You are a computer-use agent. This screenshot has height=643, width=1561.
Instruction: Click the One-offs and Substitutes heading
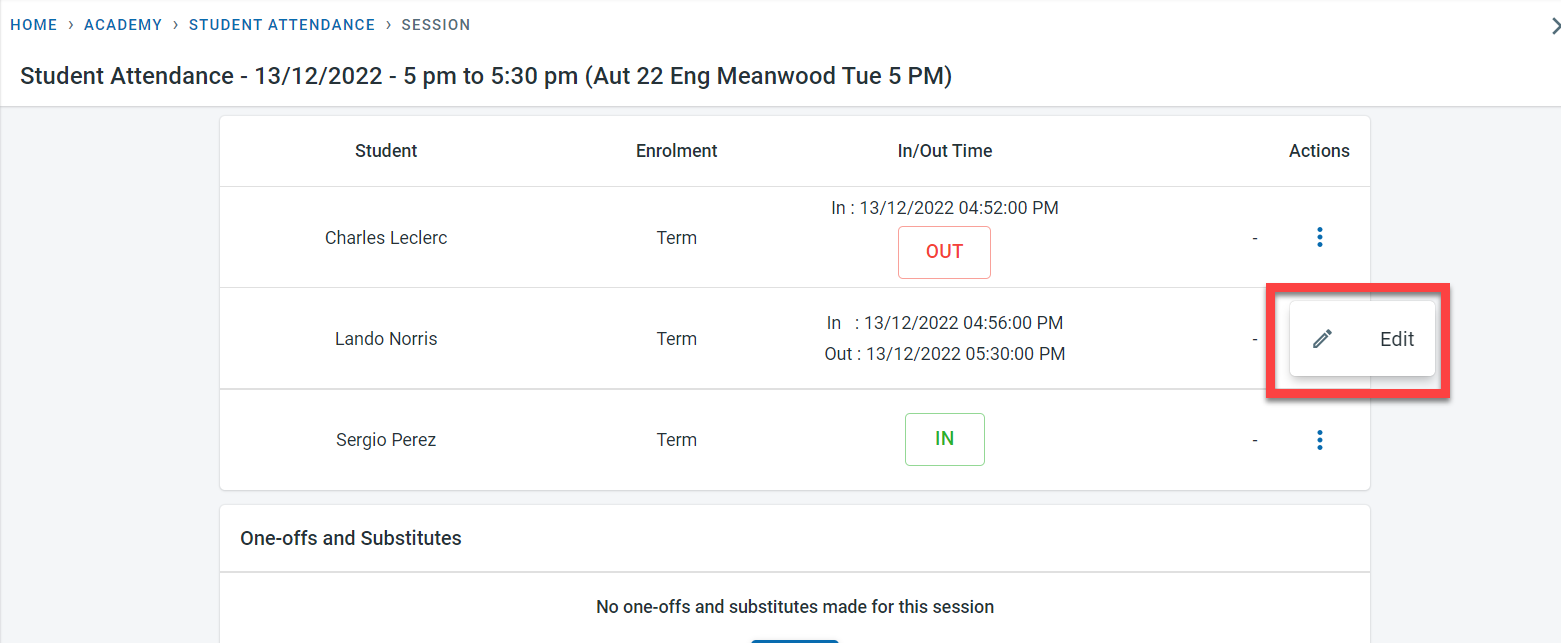pos(351,538)
